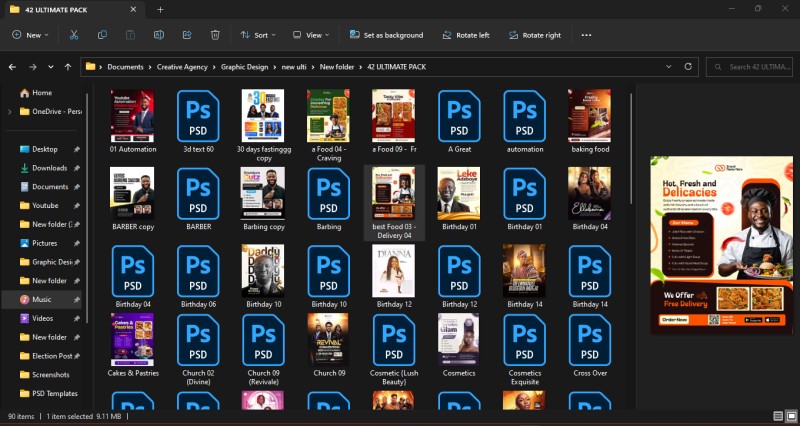
Task: Open Music in the navigation pane
Action: tap(41, 299)
